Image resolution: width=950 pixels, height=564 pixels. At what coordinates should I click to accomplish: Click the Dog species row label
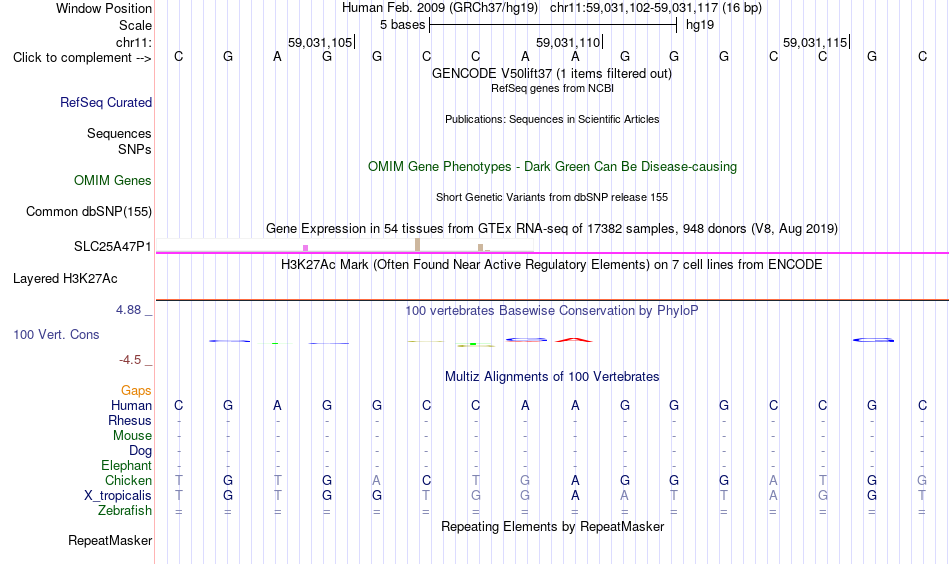tap(140, 451)
